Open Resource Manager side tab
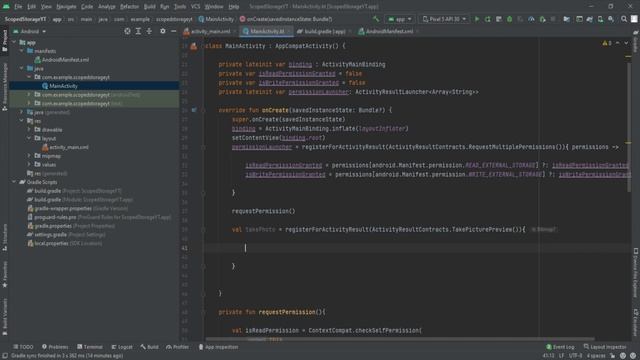 (x=4, y=87)
